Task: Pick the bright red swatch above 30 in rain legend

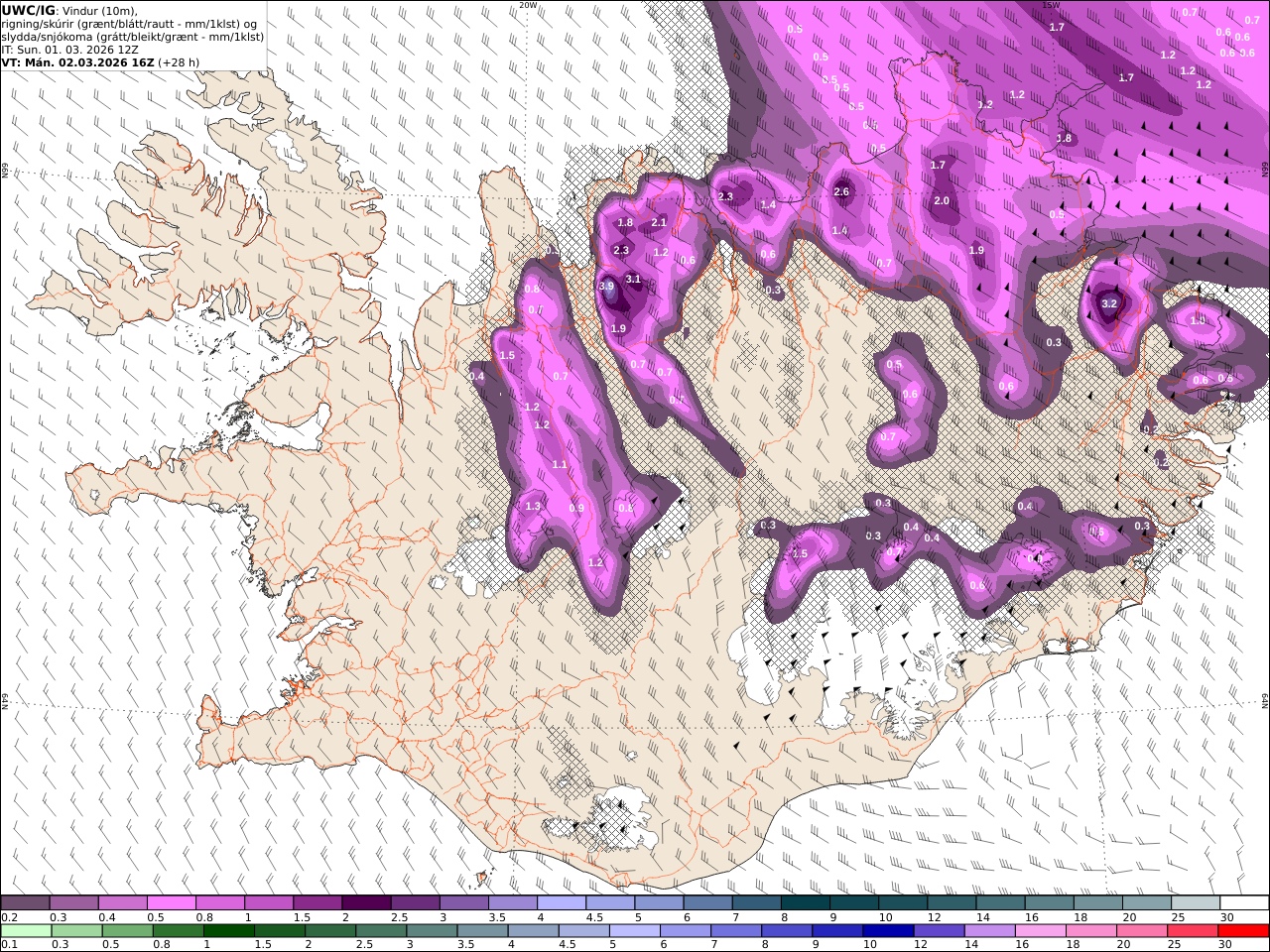Action: click(x=1242, y=931)
